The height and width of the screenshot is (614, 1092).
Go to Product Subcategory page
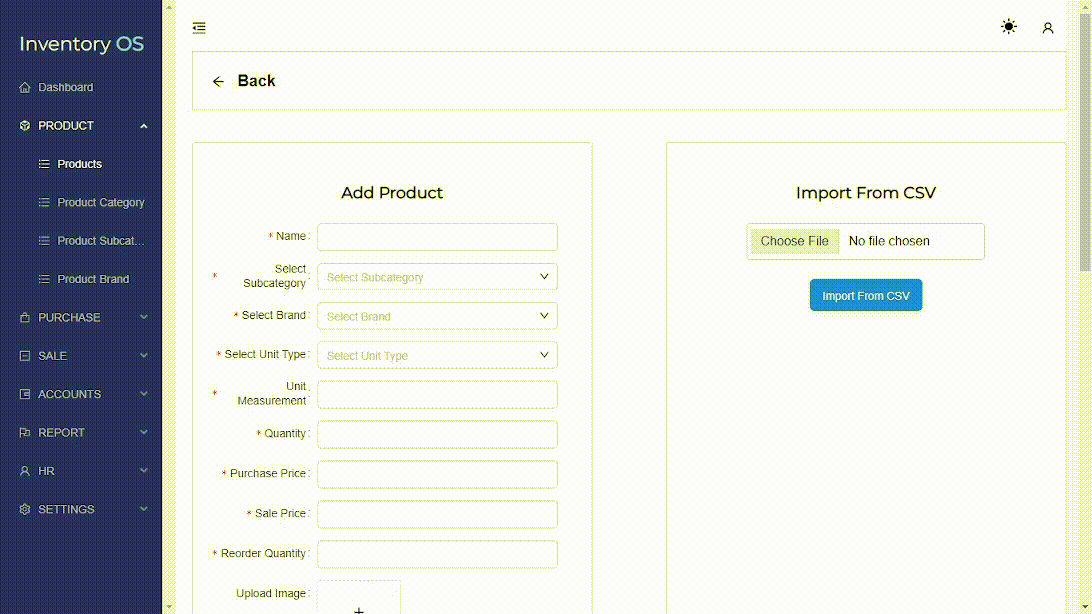click(100, 241)
